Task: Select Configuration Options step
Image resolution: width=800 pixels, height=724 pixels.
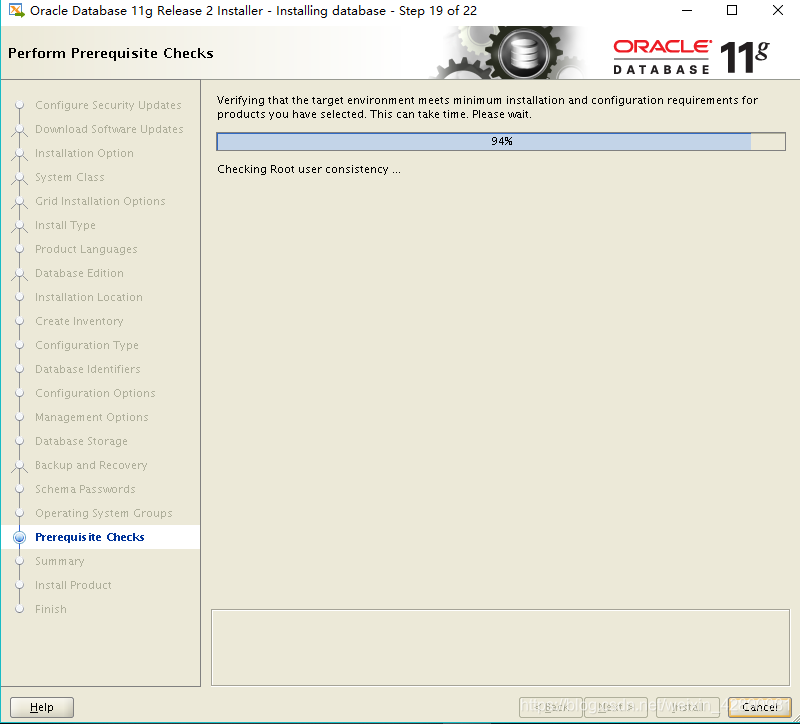Action: click(95, 393)
